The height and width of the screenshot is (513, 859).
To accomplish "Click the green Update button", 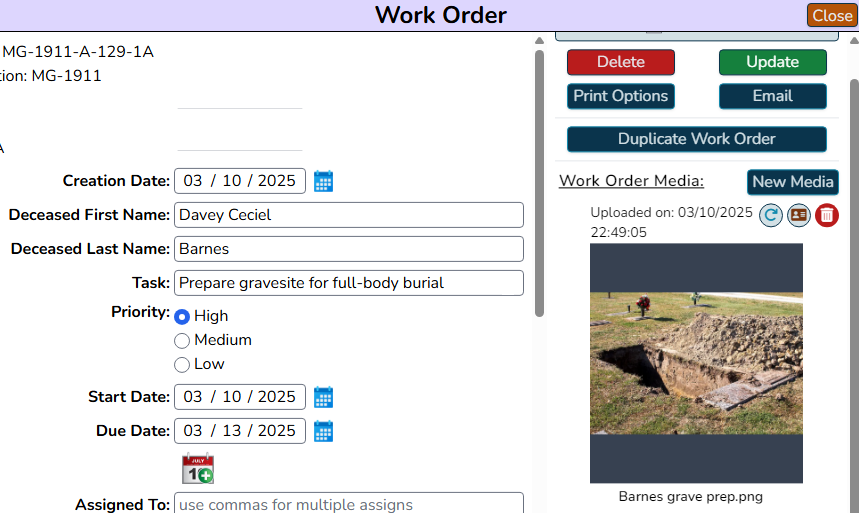I will [x=772, y=62].
